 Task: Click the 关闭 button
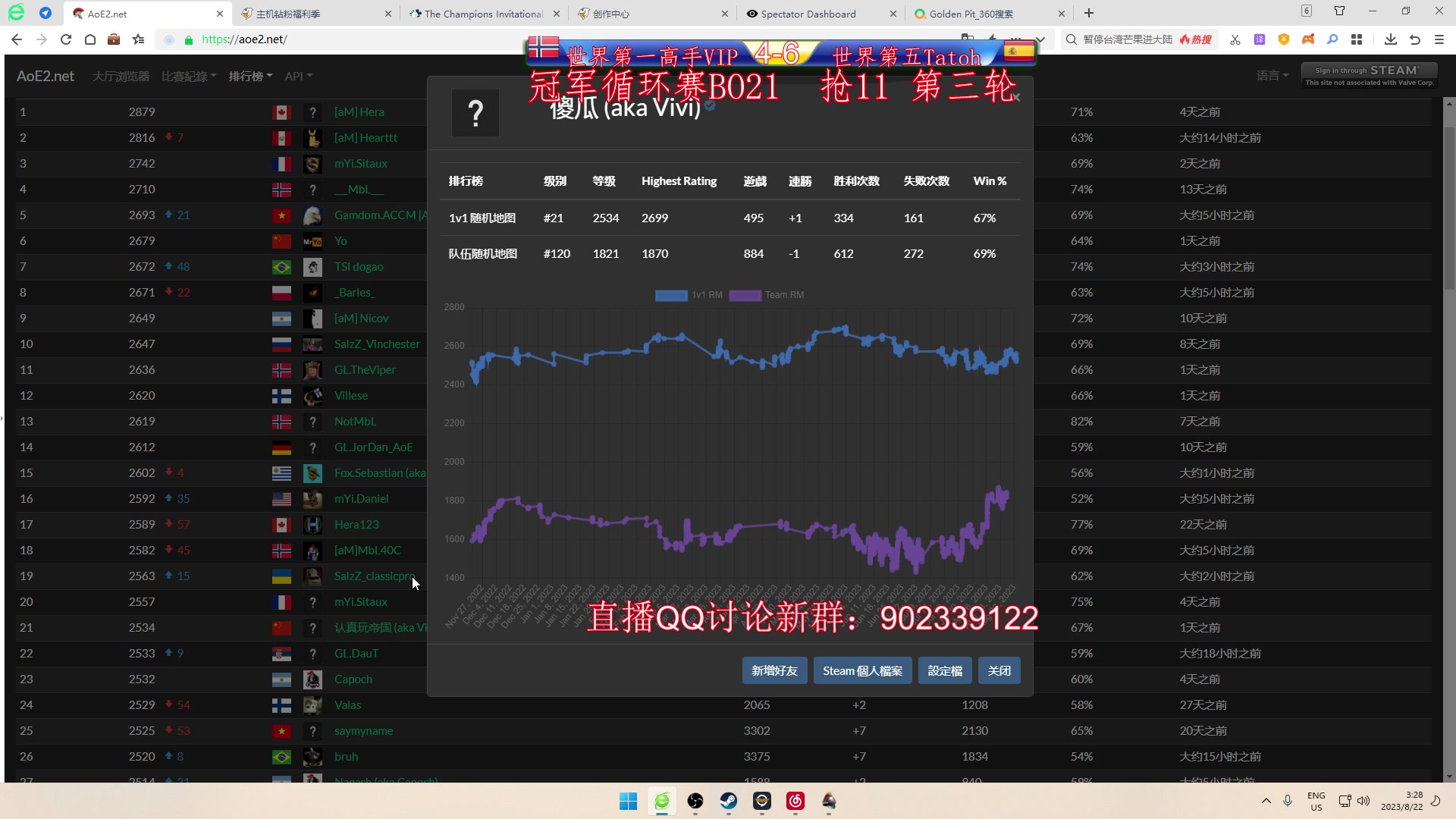999,670
